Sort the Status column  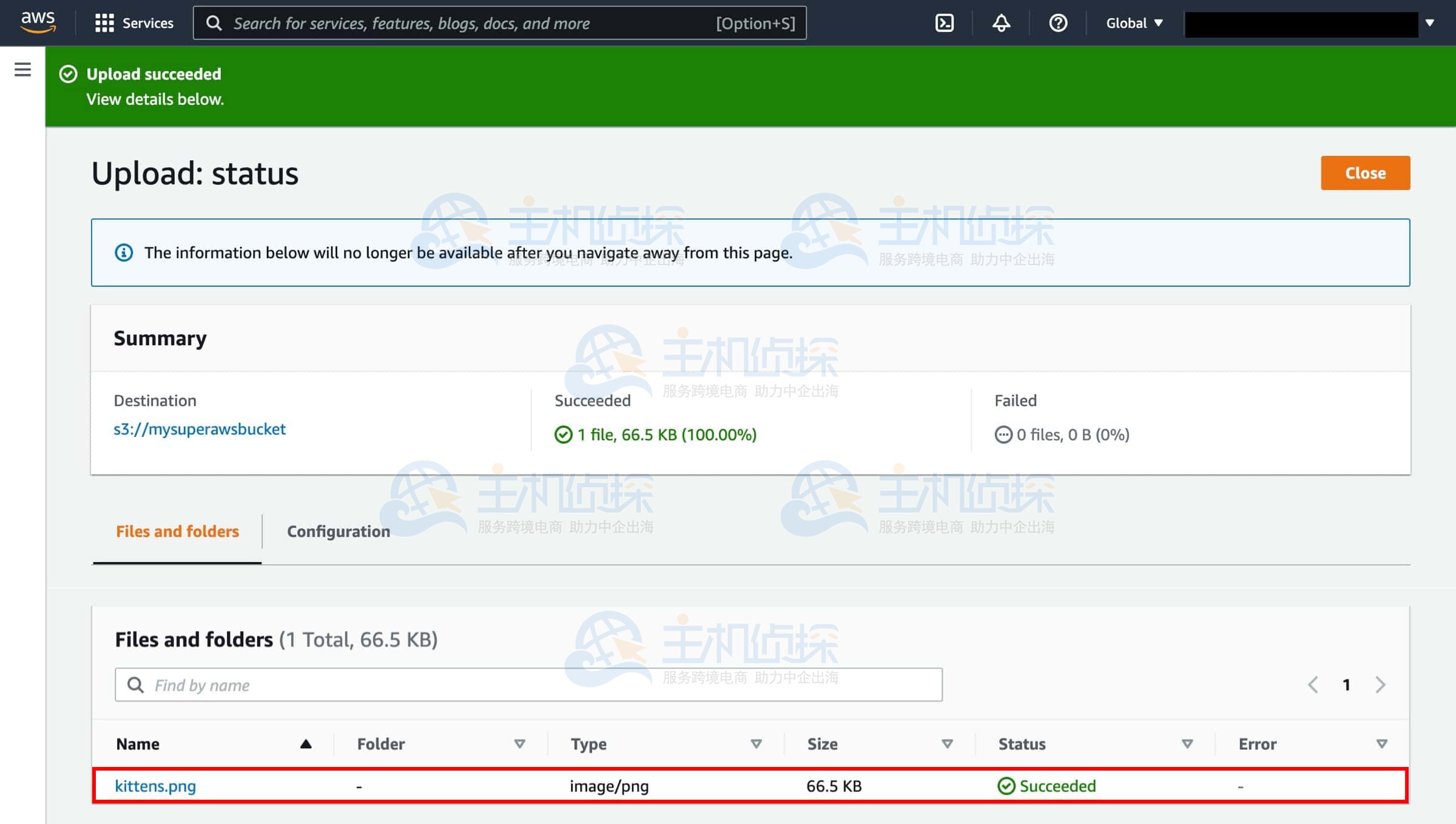[x=1187, y=744]
